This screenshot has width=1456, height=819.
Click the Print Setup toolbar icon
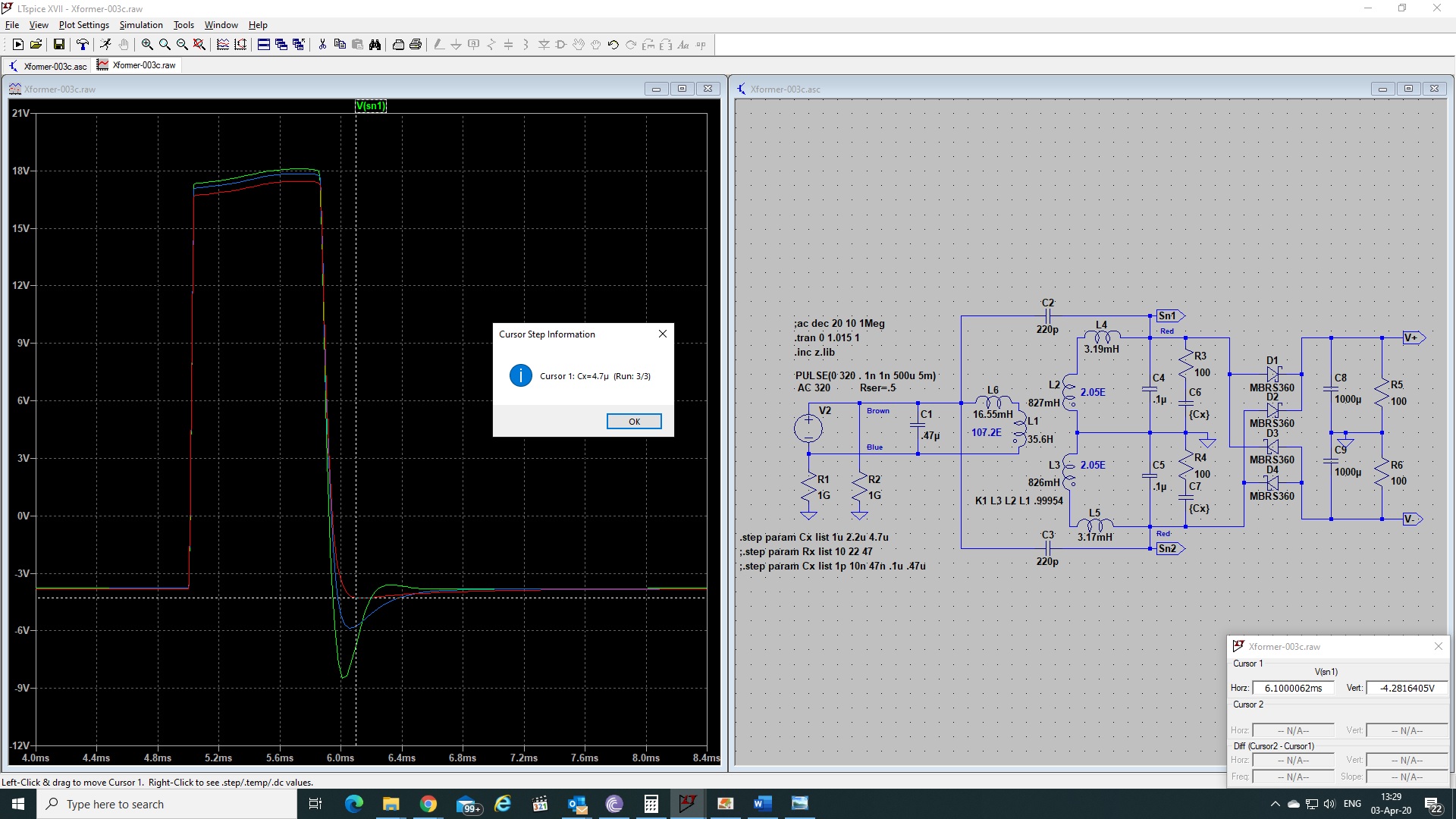point(398,45)
